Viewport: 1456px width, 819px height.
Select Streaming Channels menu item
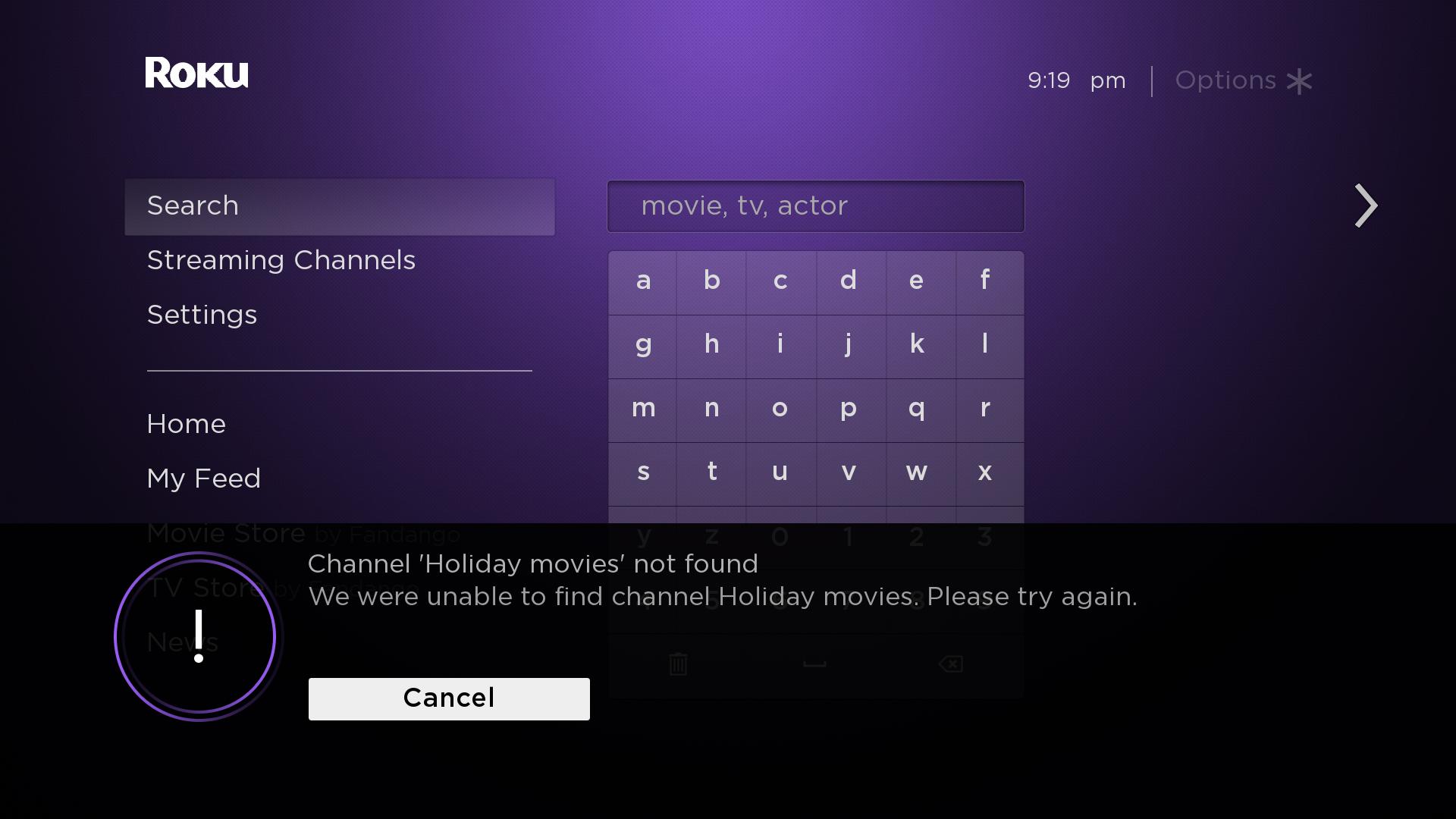[x=281, y=260]
